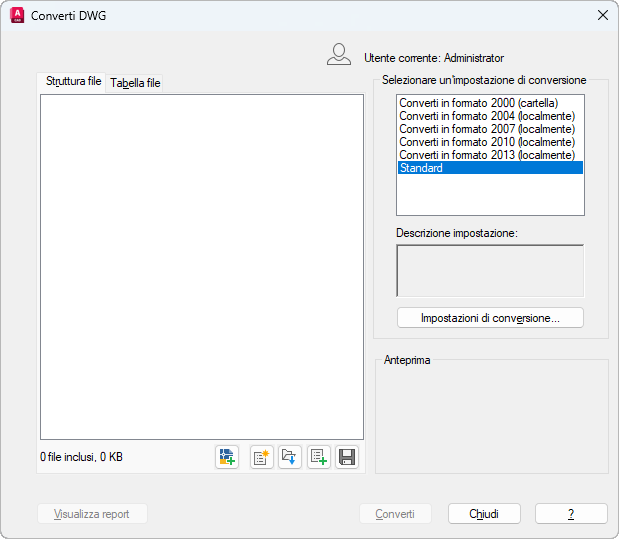Click the Descrizione impostazione text box
Image resolution: width=619 pixels, height=539 pixels.
490,271
